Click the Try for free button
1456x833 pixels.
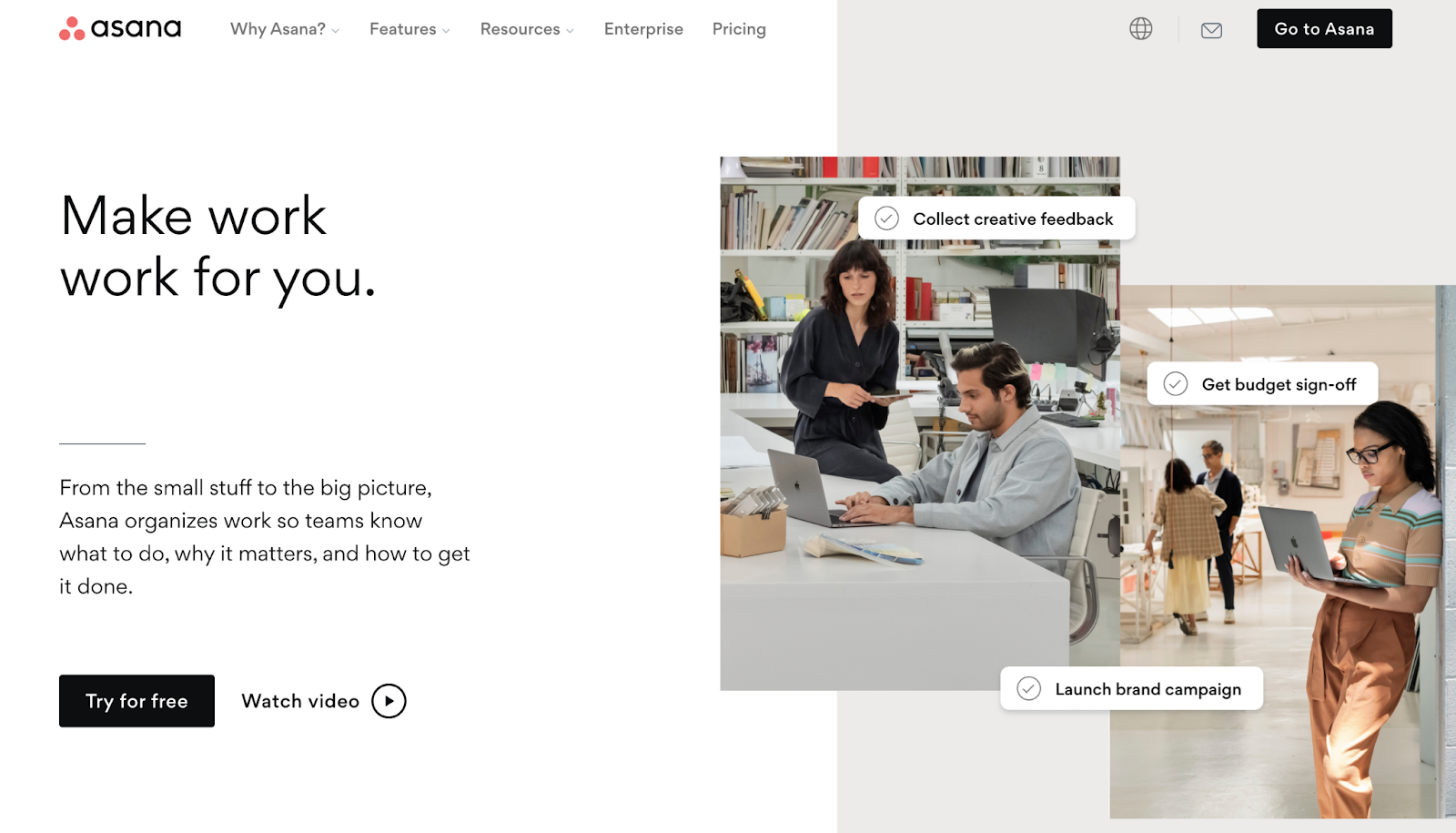coord(136,701)
